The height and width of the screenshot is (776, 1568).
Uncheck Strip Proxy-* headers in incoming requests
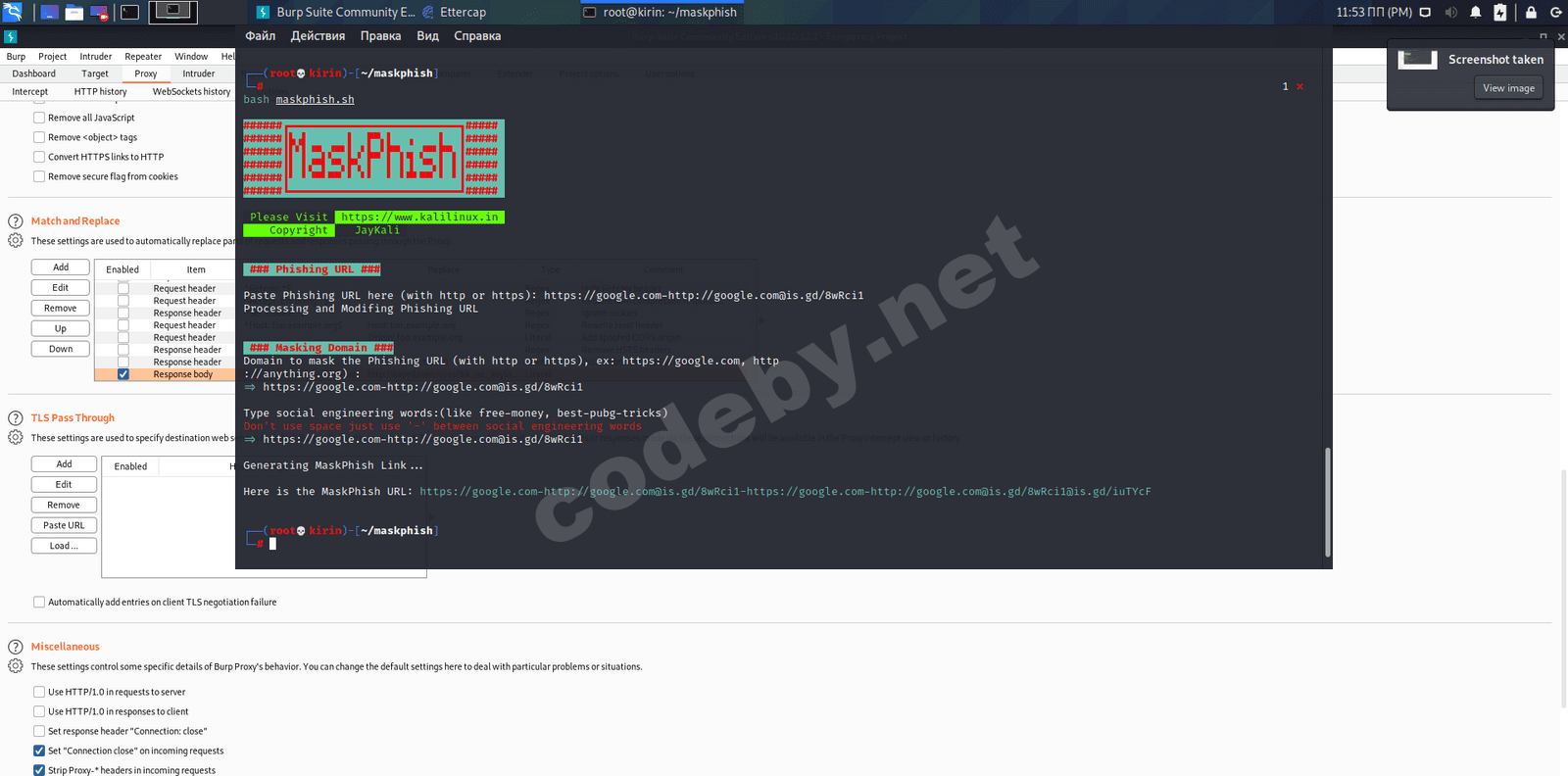click(39, 770)
